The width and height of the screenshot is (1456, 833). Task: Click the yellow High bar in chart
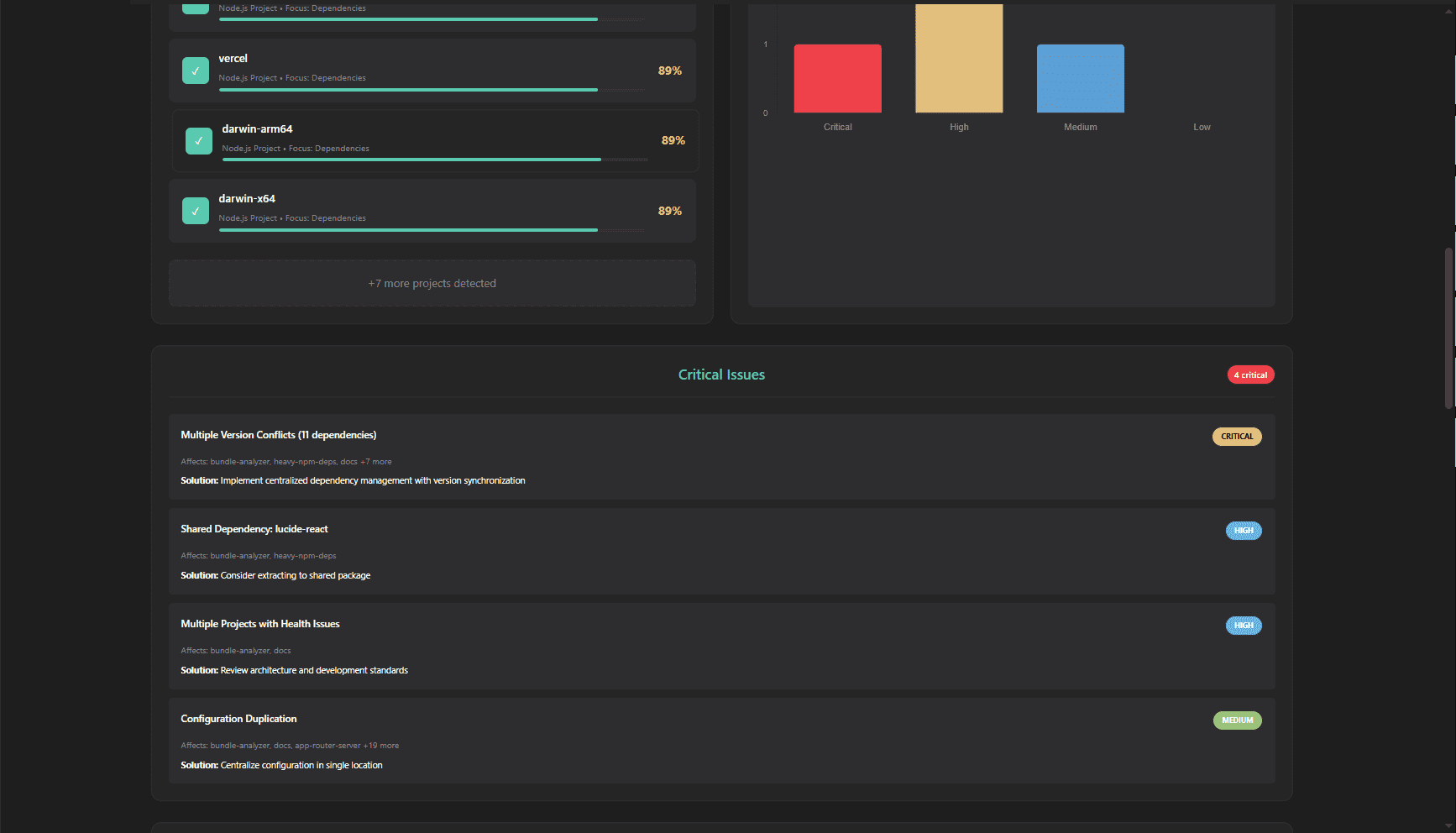959,59
